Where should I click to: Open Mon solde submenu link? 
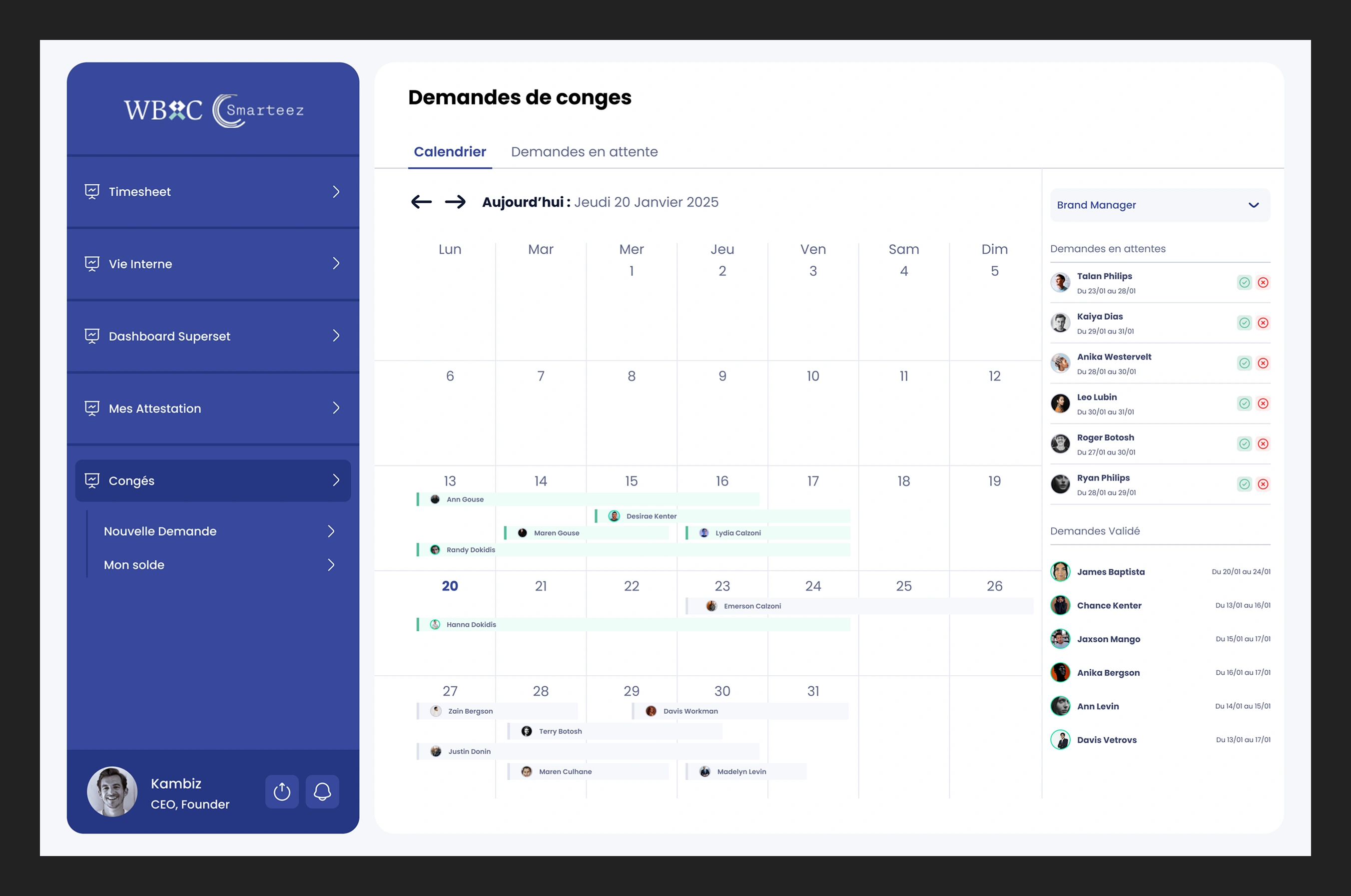134,565
